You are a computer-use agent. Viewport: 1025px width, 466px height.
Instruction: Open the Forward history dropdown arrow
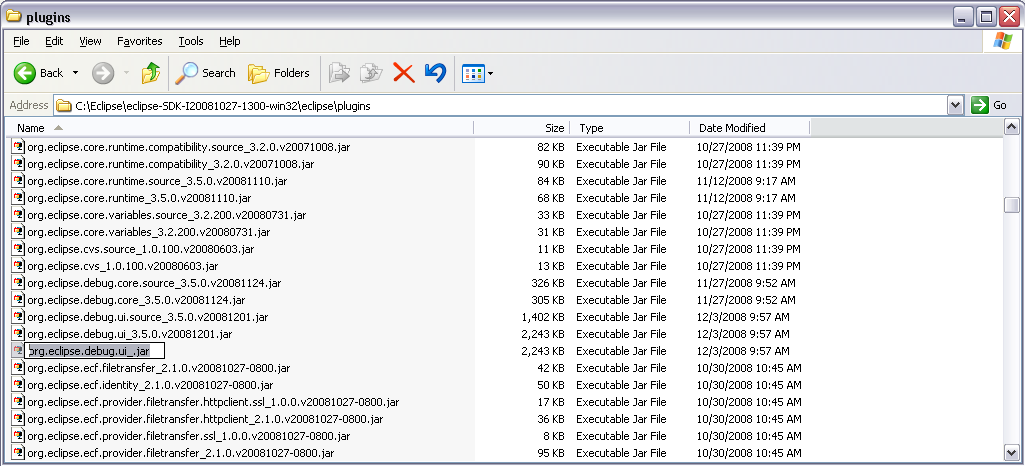(x=127, y=73)
